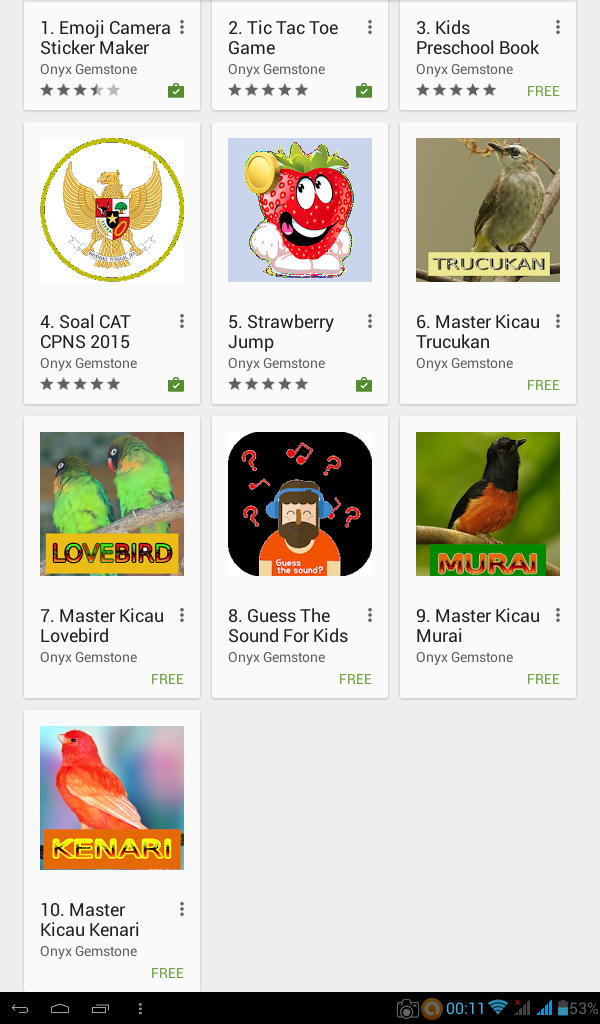Tap installed badge on Soal CAT CPNS 2015
This screenshot has height=1024, width=600.
pyautogui.click(x=176, y=385)
